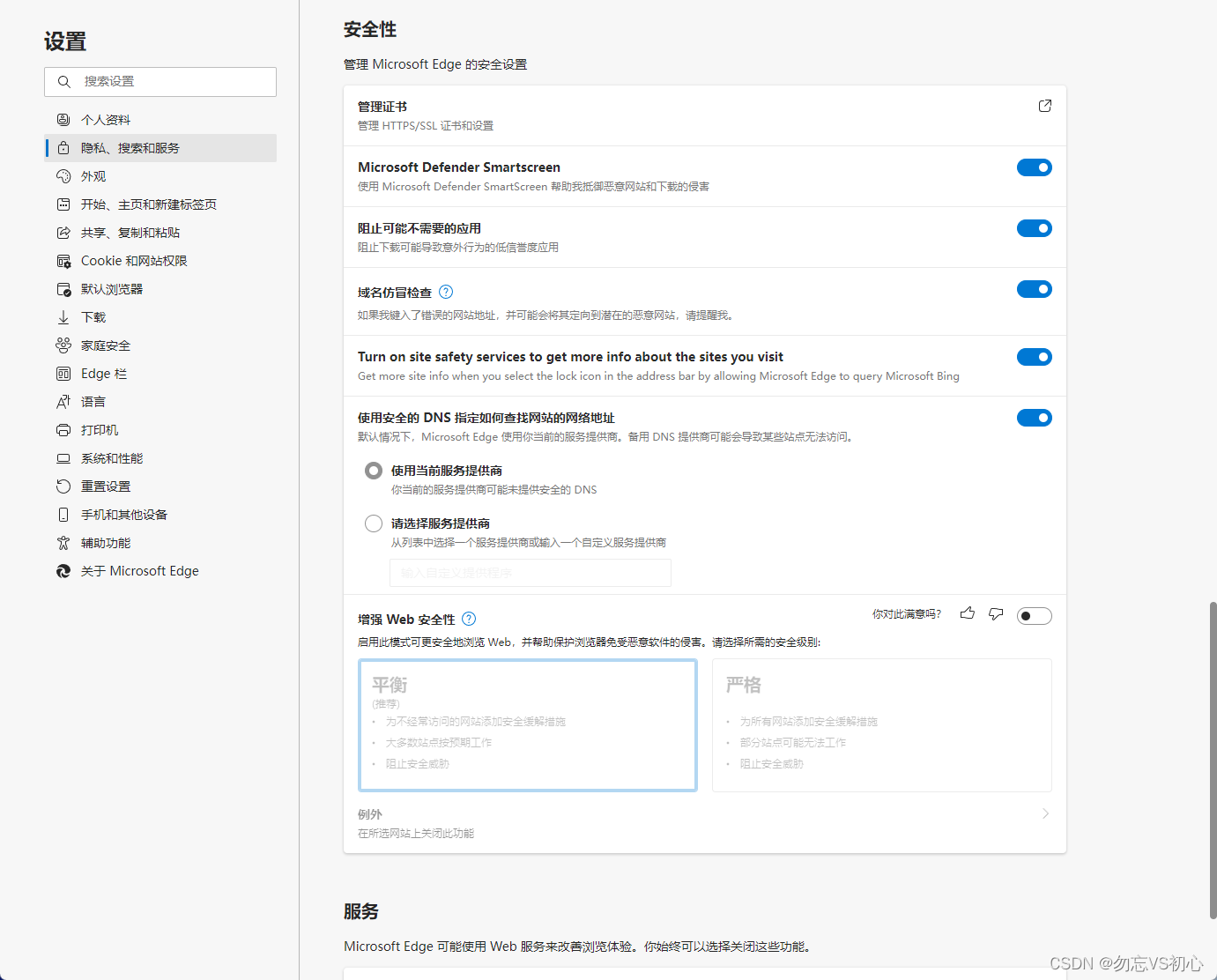Enable 增强 Web 安全性 toggle switch
The image size is (1217, 980).
[1034, 616]
